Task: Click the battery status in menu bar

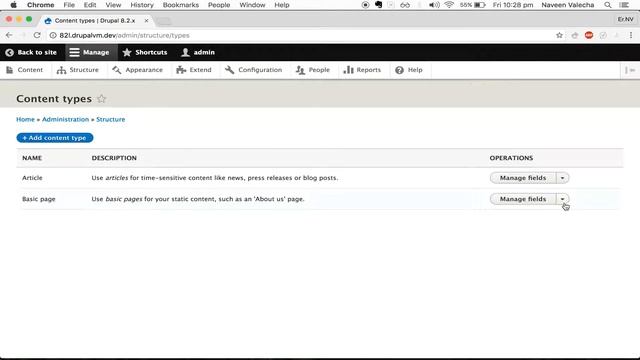Action: [x=473, y=5]
